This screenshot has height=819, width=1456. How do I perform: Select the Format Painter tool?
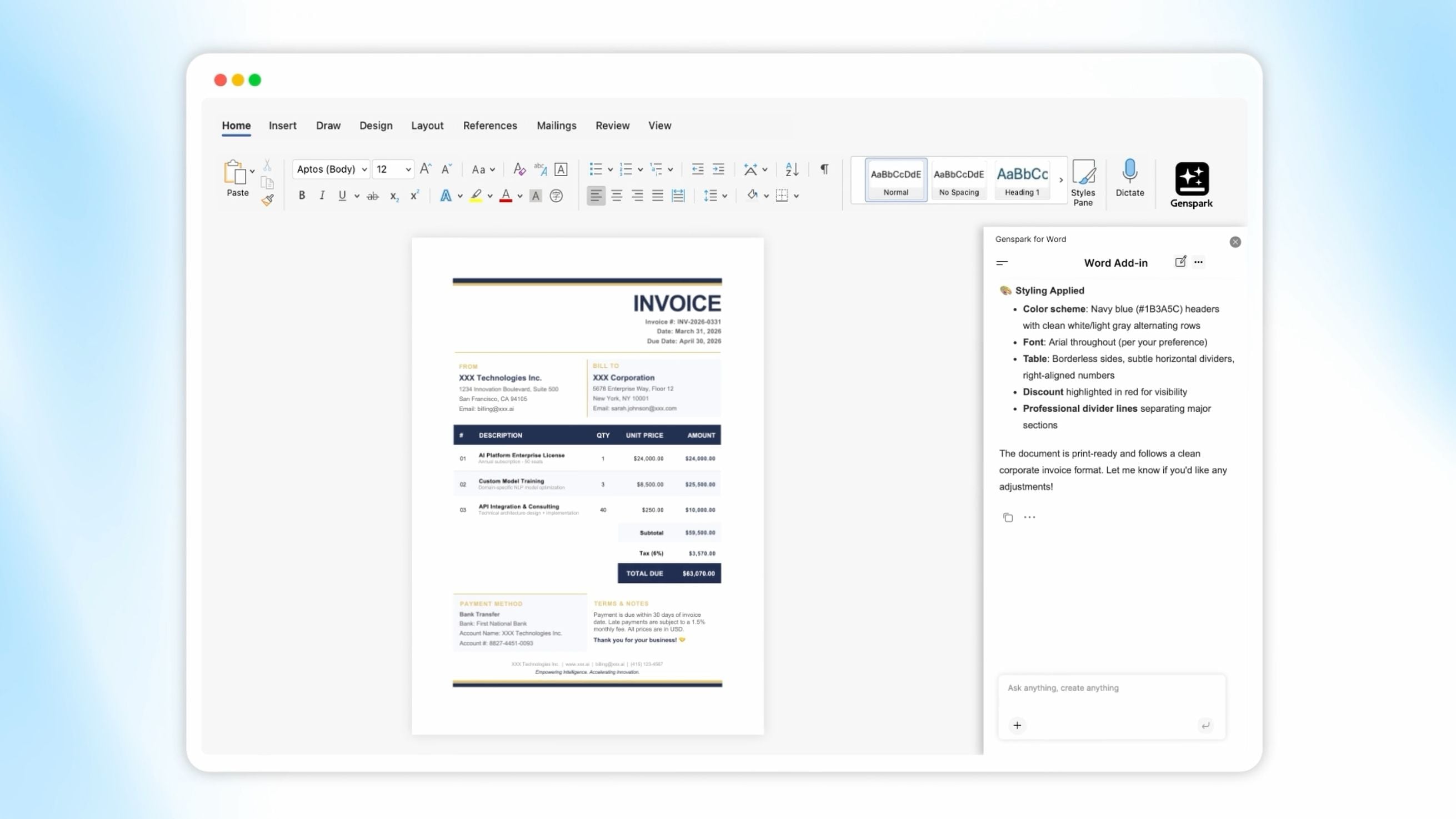point(267,200)
